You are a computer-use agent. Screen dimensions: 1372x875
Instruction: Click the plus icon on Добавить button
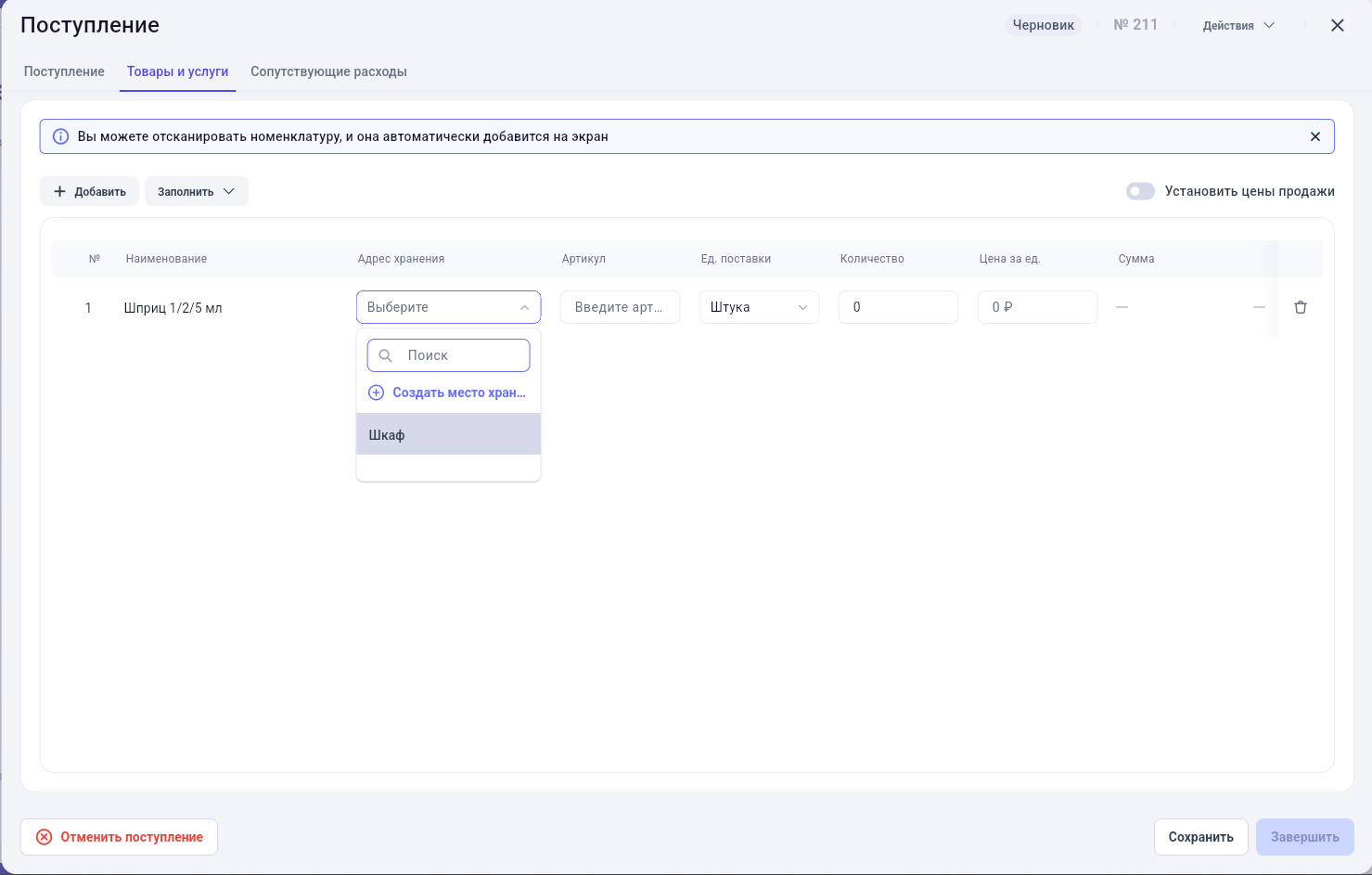click(x=60, y=191)
